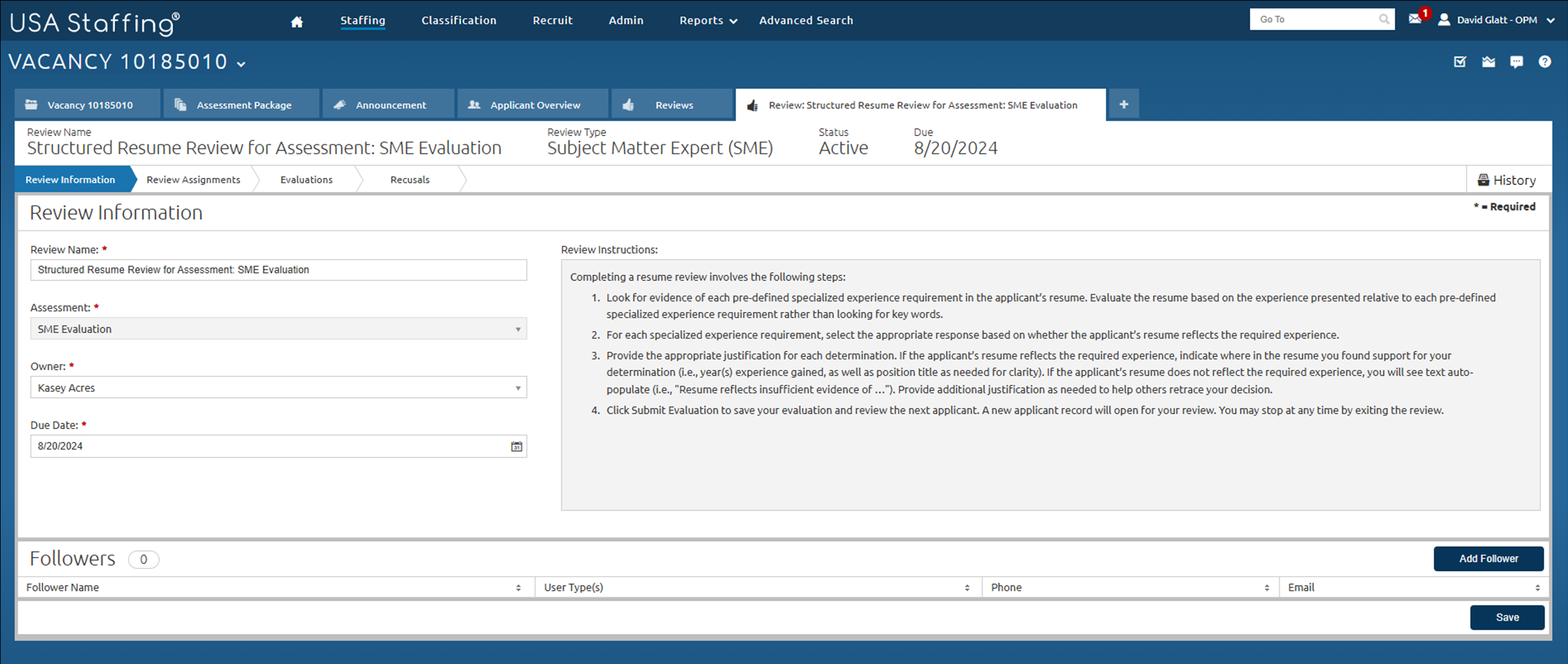The width and height of the screenshot is (1568, 664).
Task: Open the Due Date calendar picker
Action: [x=516, y=446]
